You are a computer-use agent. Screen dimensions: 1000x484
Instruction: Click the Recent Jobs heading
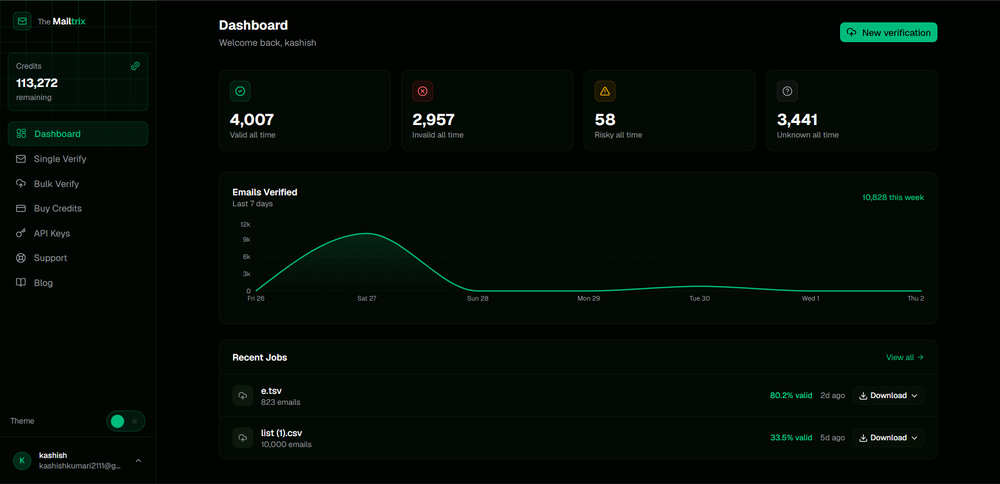click(x=260, y=357)
